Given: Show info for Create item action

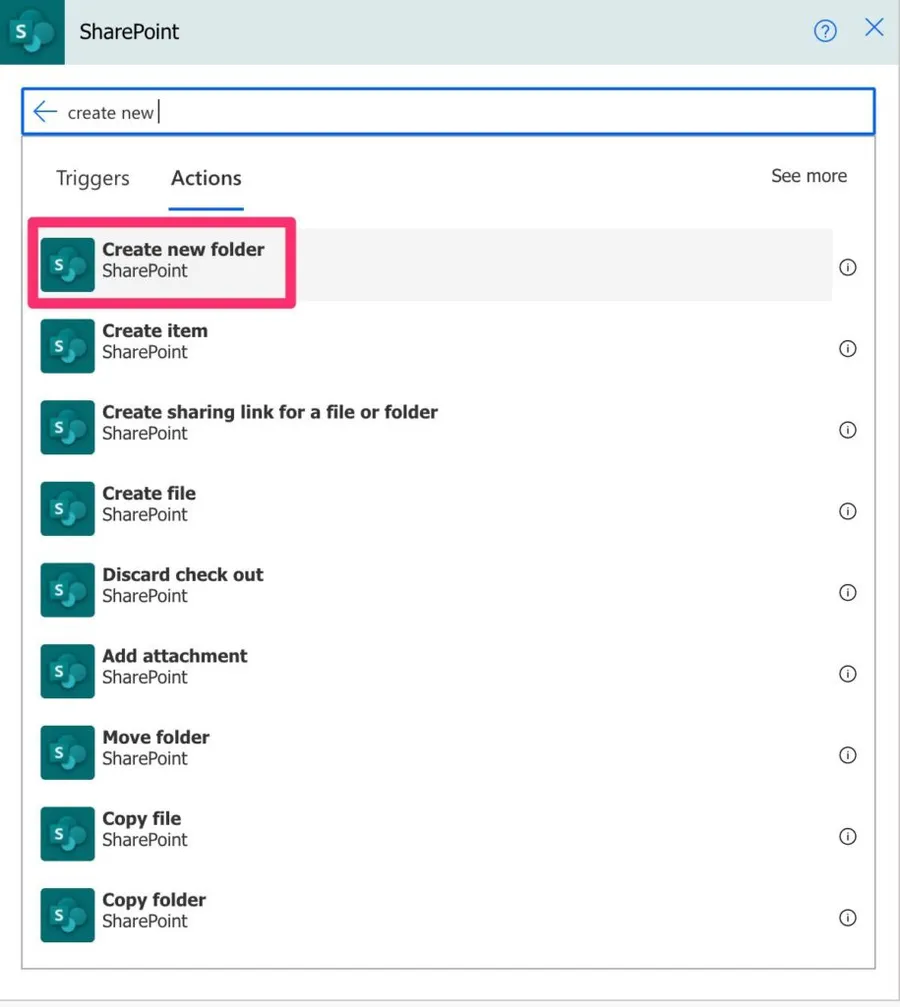Looking at the screenshot, I should click(x=848, y=349).
